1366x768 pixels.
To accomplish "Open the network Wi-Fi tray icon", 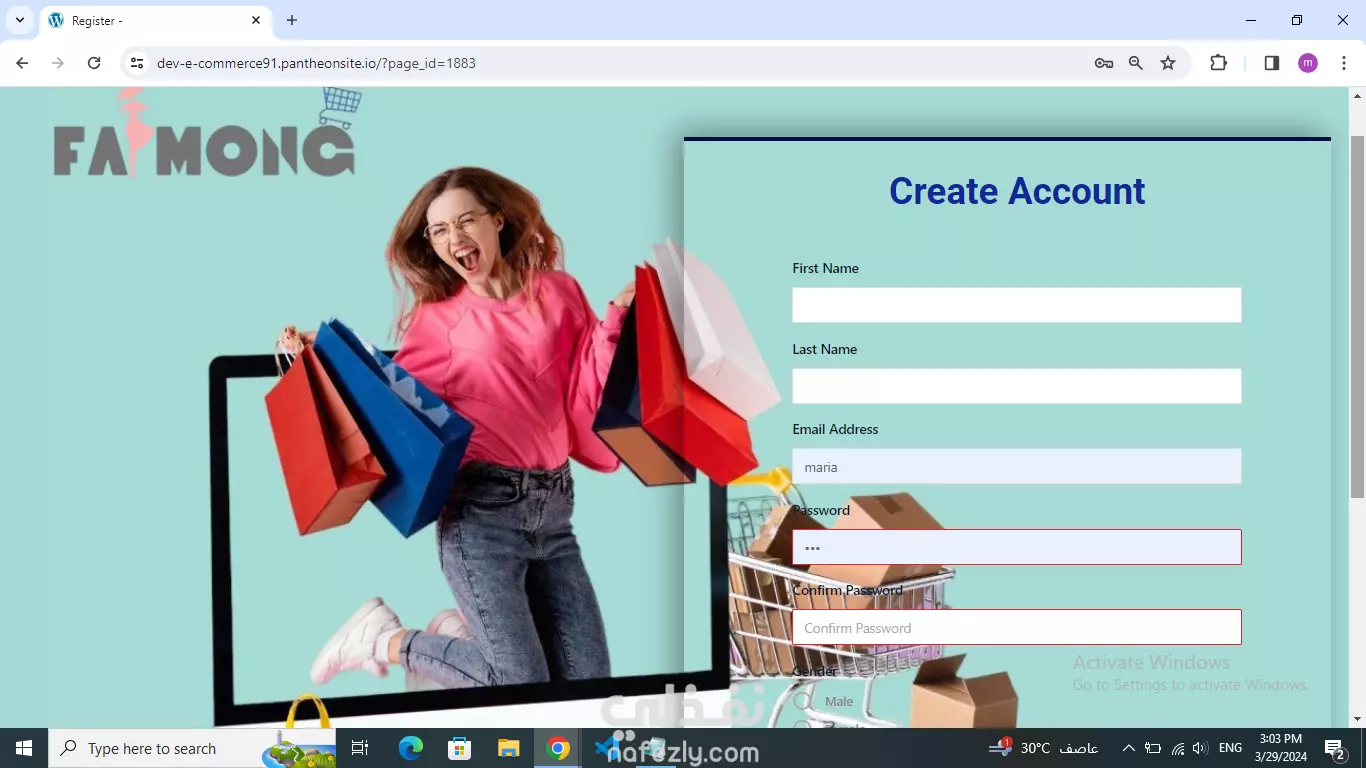I will 1178,748.
